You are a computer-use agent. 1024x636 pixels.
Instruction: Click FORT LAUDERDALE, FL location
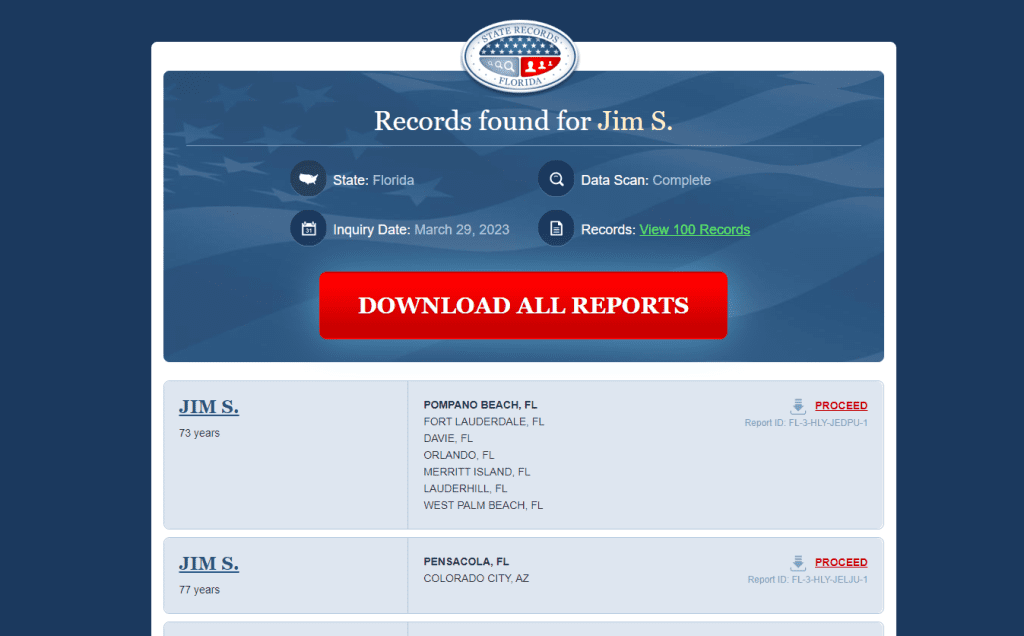[484, 422]
